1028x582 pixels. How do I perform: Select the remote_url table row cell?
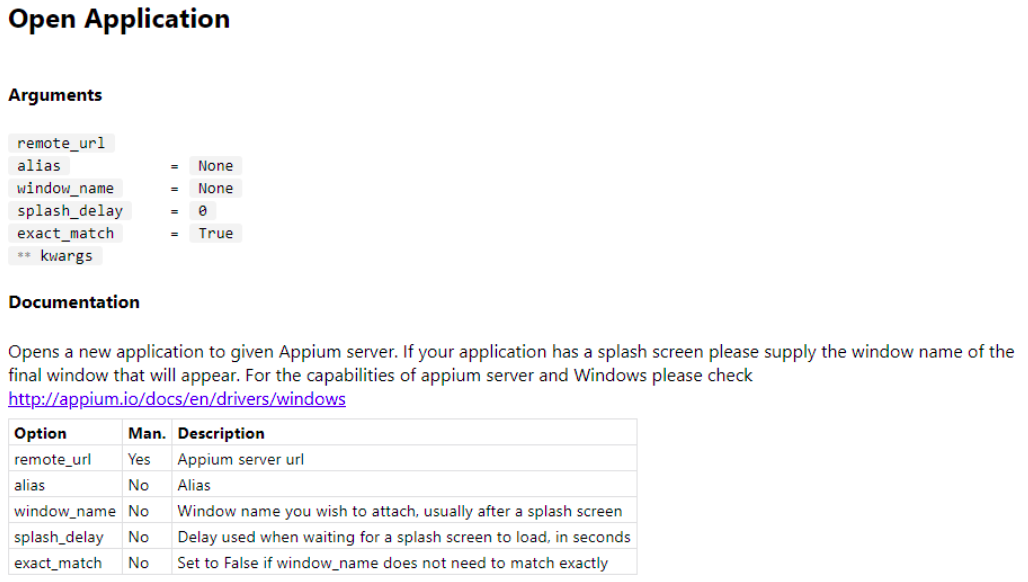[66, 459]
